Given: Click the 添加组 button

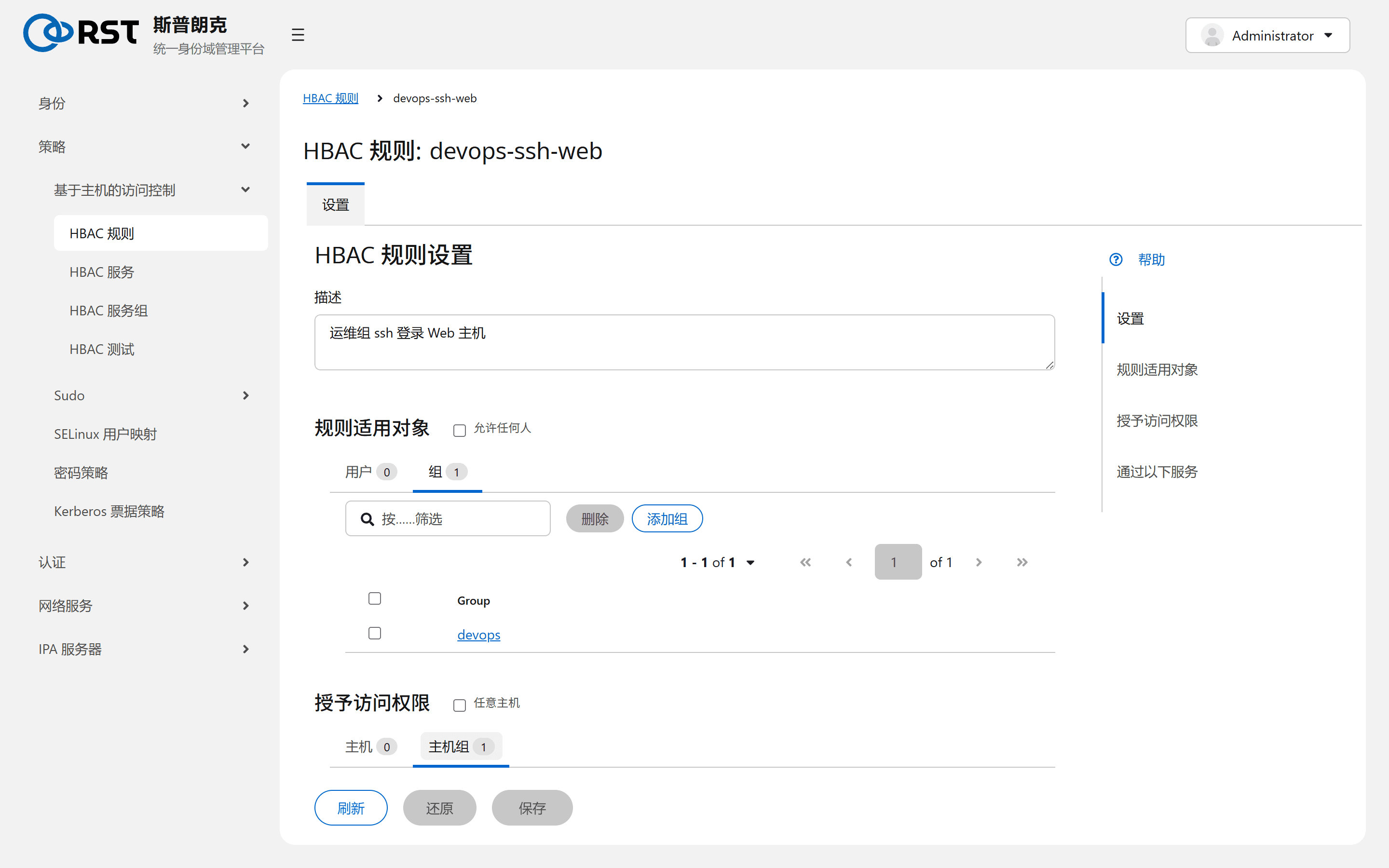Looking at the screenshot, I should 667,519.
